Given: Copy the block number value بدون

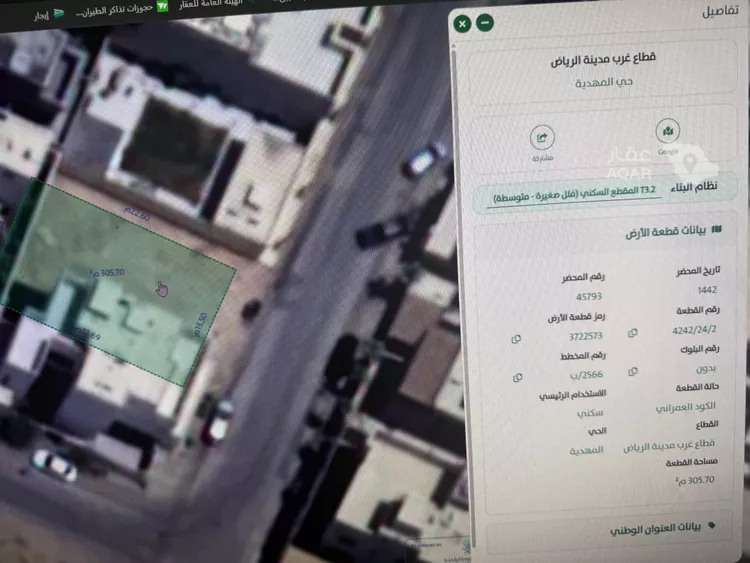Looking at the screenshot, I should click(633, 372).
